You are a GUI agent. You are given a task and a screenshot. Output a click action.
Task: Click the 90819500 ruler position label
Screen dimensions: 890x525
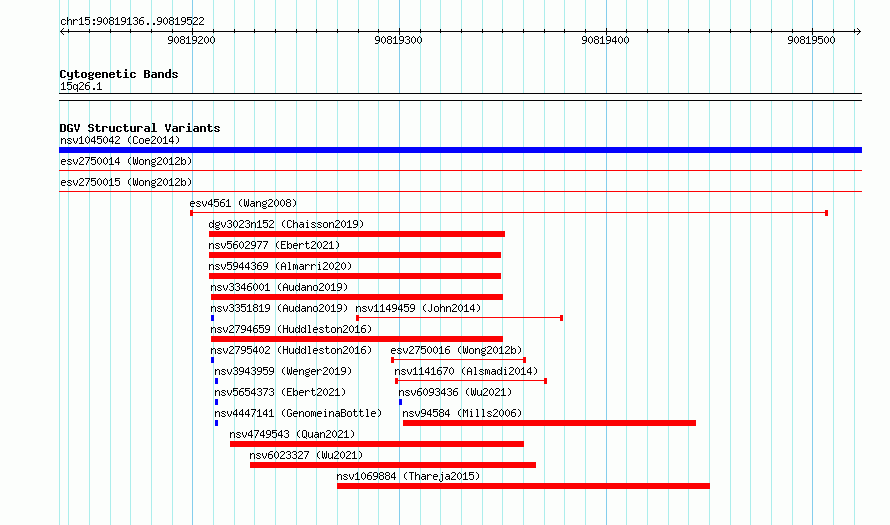click(x=812, y=40)
